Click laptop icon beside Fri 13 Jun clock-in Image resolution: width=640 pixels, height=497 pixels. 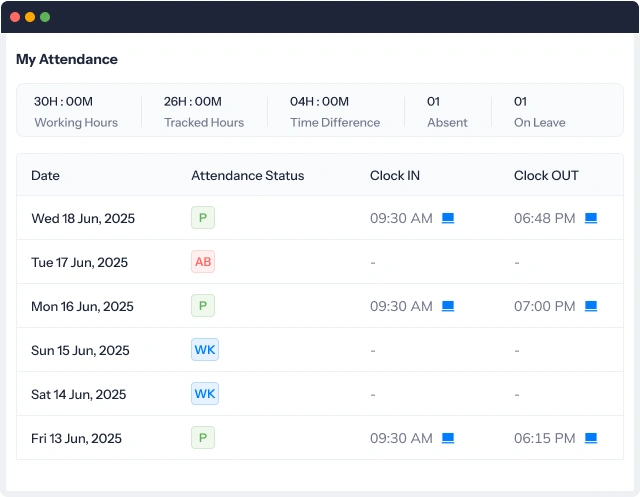click(448, 438)
